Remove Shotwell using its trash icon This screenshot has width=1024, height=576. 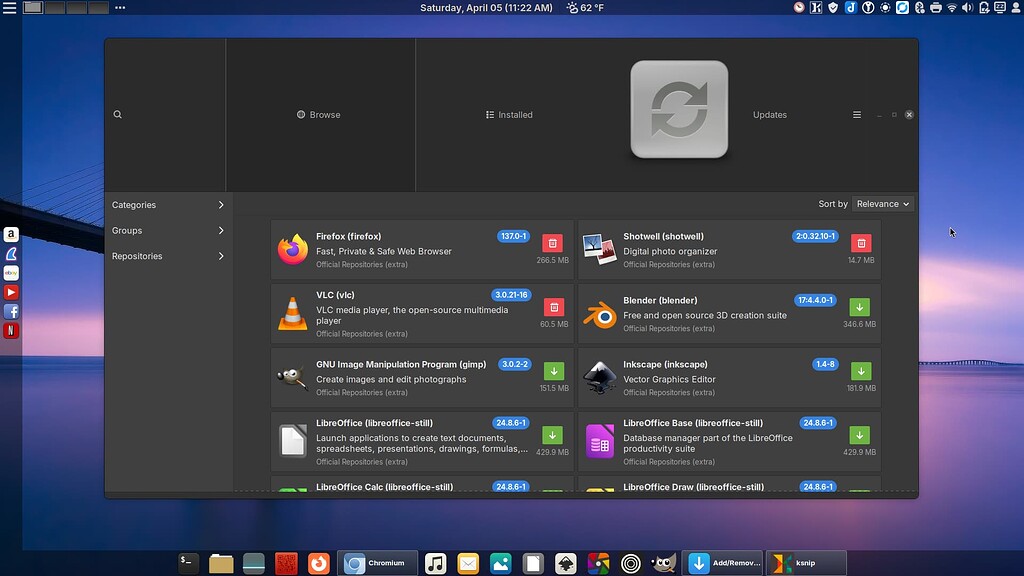point(861,243)
